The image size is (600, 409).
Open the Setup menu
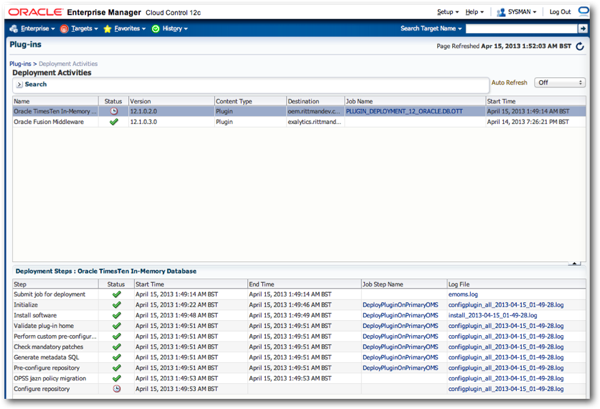pyautogui.click(x=448, y=12)
